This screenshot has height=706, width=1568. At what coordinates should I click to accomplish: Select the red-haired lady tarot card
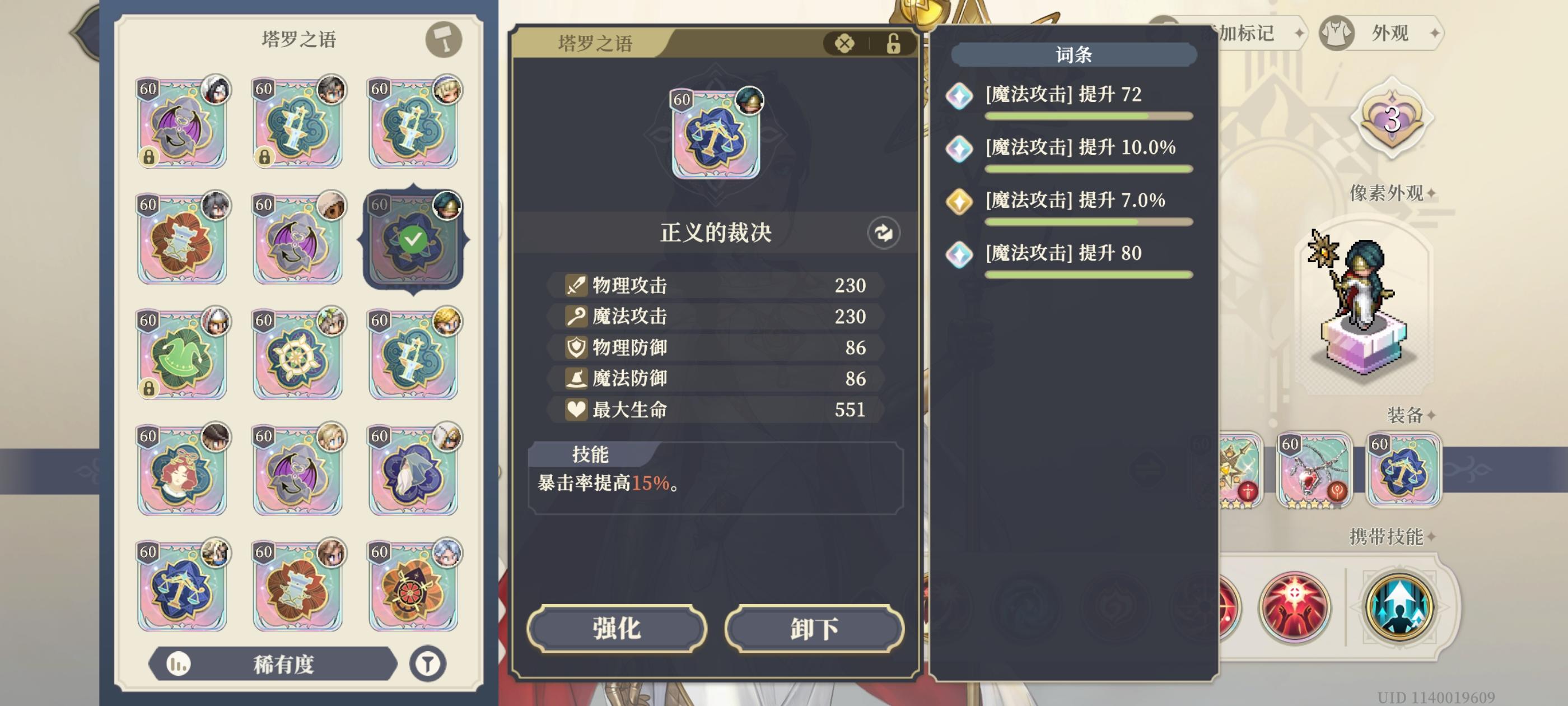tap(181, 470)
